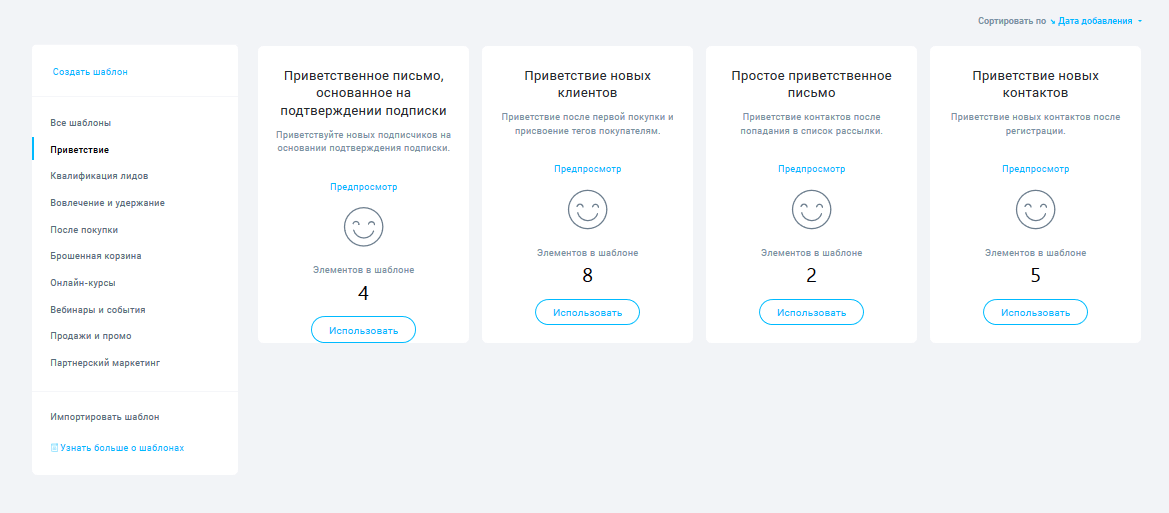Go to После покупки category
Viewport: 1169px width, 513px height.
[84, 230]
